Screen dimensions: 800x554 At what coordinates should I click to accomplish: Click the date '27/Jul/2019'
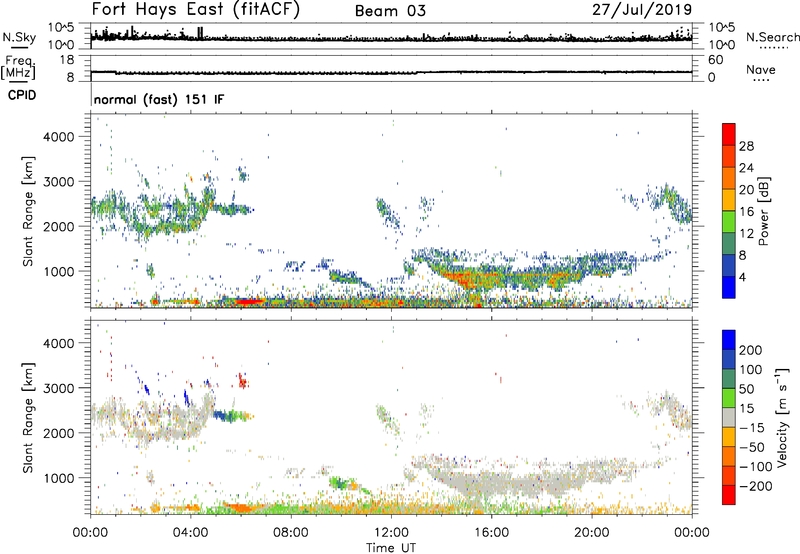click(642, 10)
